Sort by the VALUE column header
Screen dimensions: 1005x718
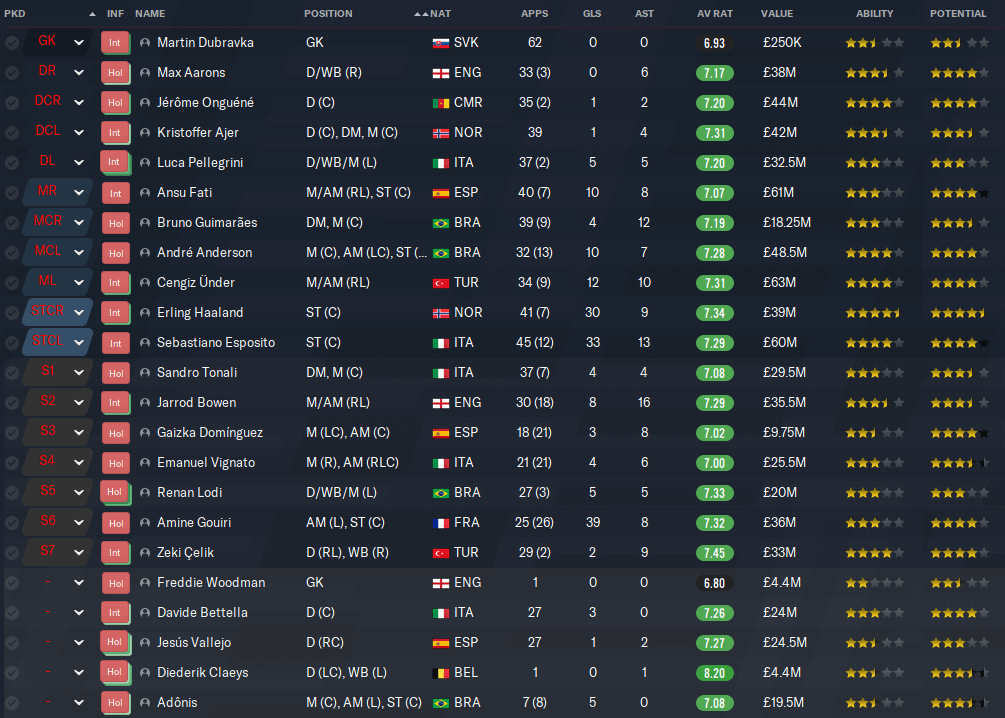777,13
